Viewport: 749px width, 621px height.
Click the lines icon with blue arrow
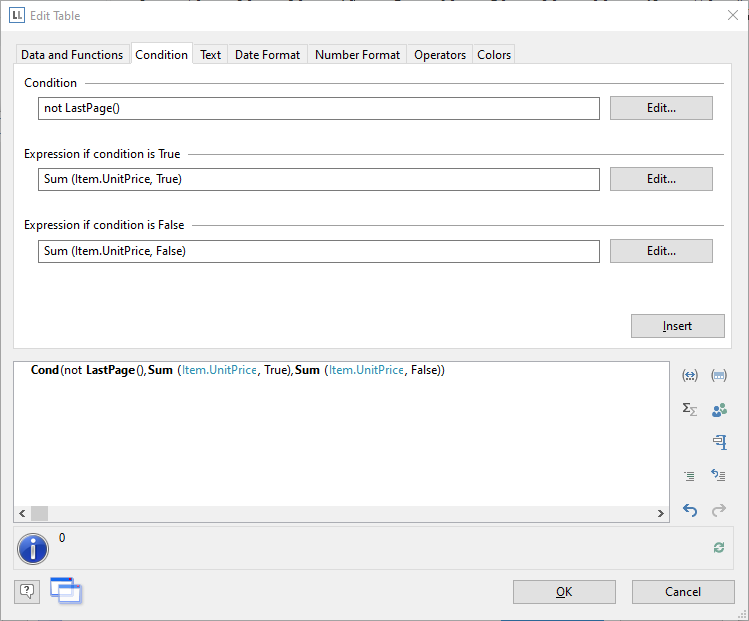tap(719, 476)
